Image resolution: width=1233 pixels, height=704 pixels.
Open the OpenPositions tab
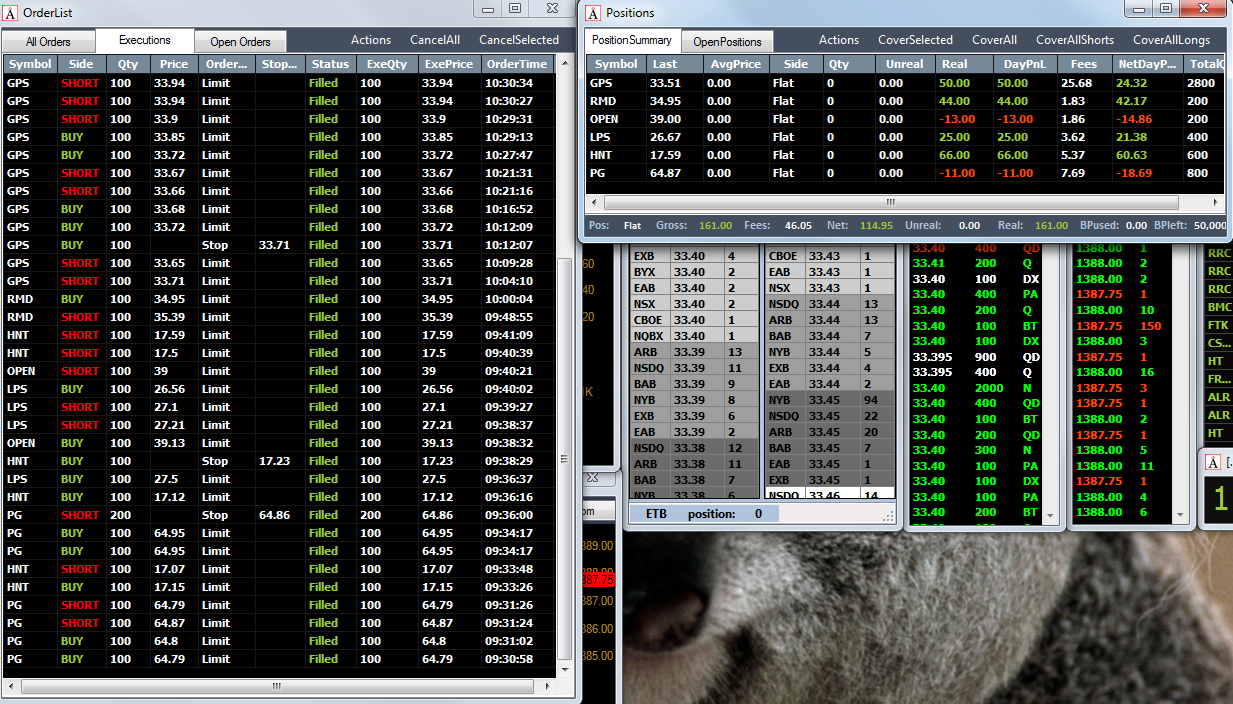727,42
